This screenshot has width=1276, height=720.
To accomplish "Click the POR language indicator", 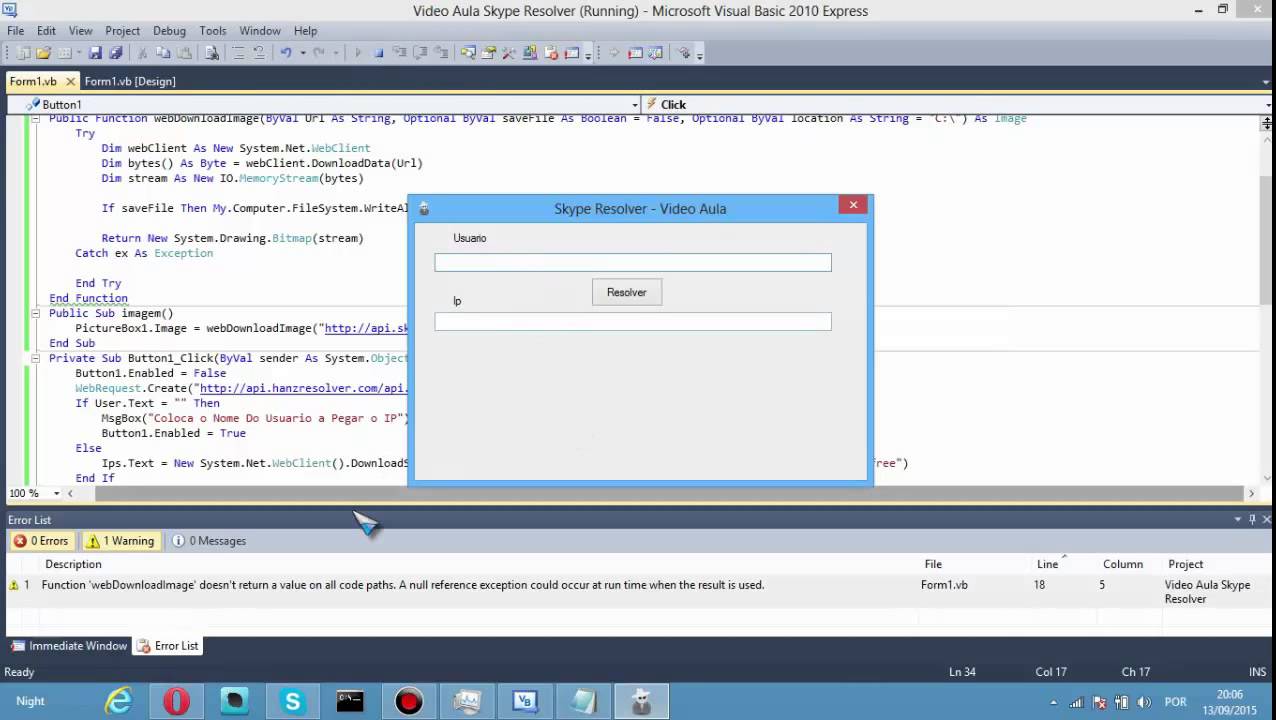I will coord(1174,702).
